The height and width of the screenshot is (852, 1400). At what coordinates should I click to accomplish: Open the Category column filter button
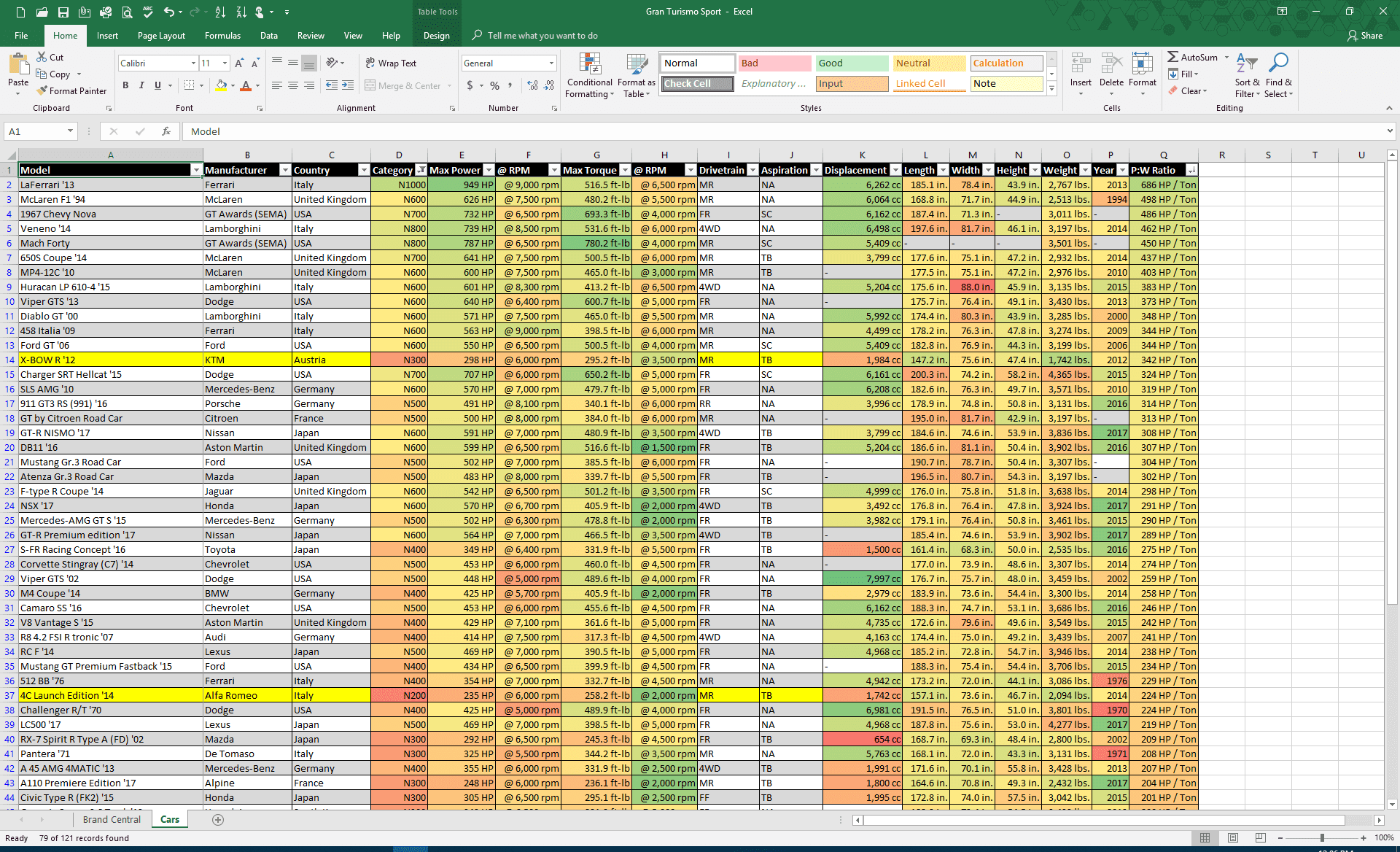coord(421,170)
